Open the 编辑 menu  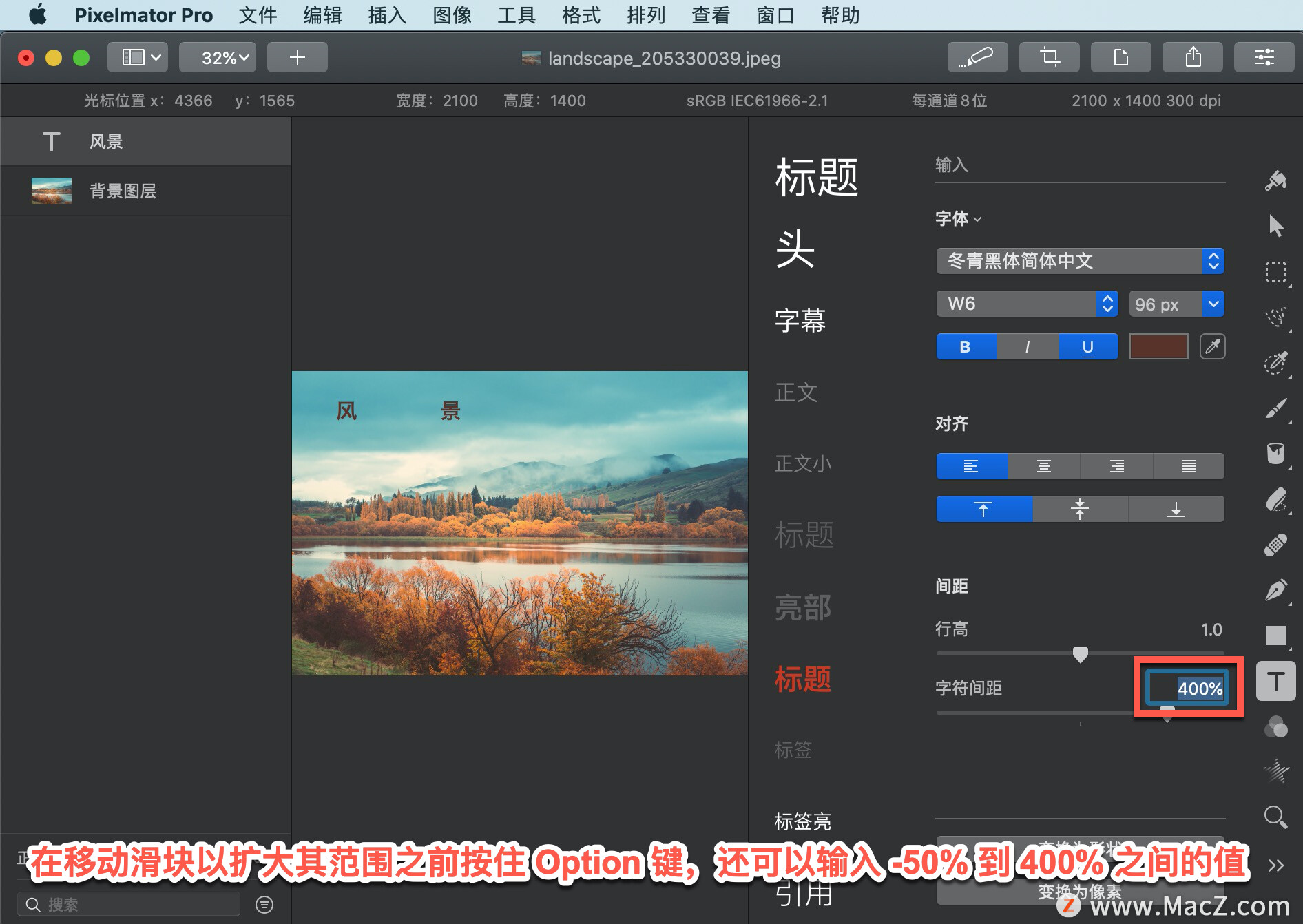pyautogui.click(x=322, y=15)
